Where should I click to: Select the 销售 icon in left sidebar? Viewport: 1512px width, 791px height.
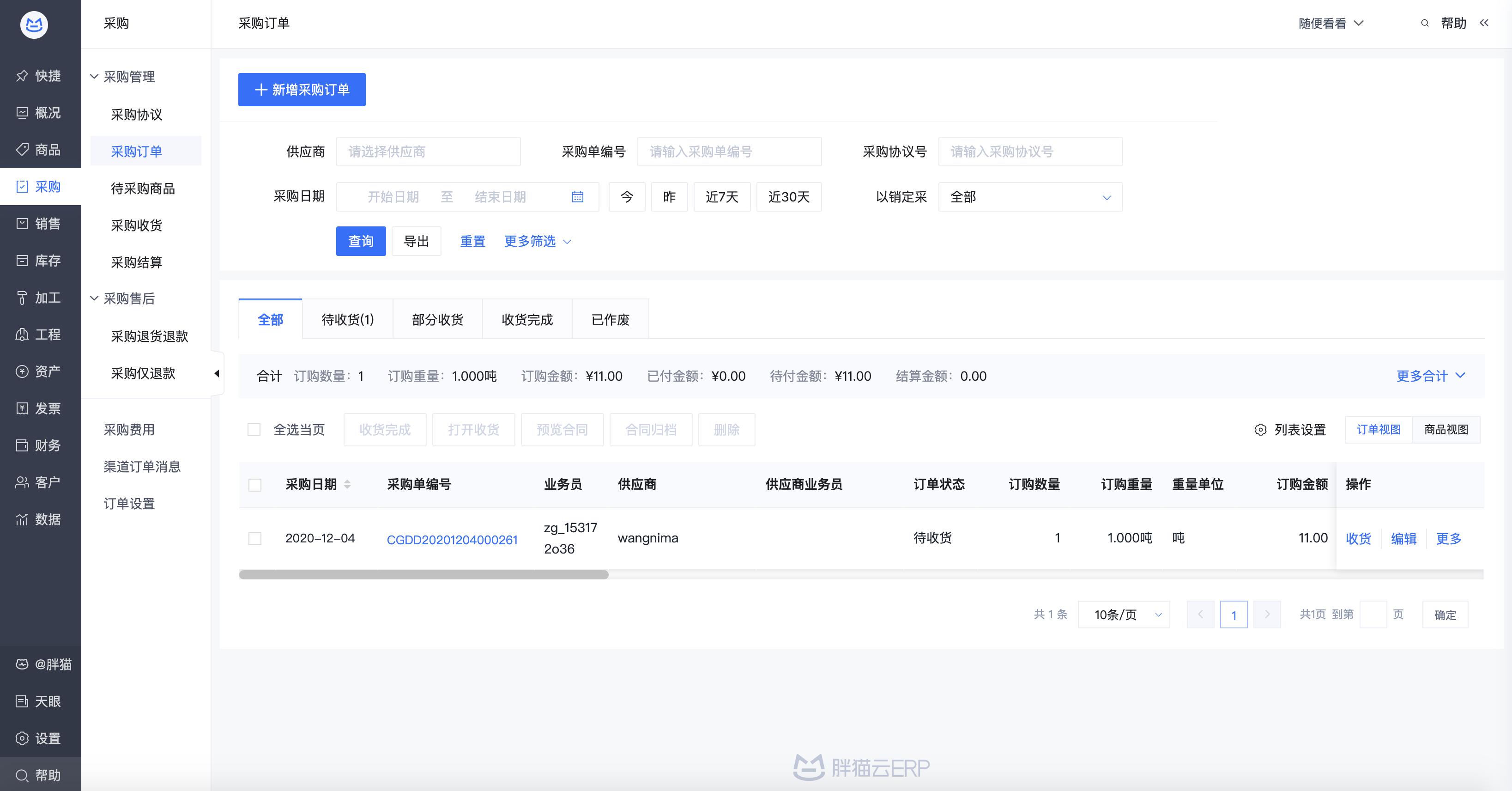[x=41, y=223]
